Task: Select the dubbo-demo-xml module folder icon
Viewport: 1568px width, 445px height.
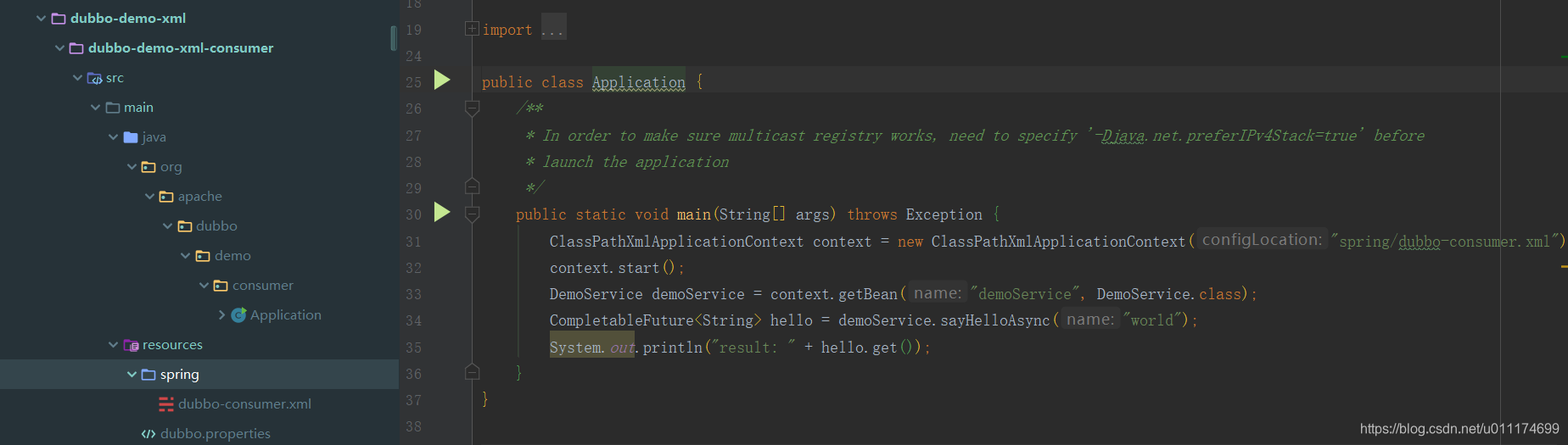Action: coord(59,18)
